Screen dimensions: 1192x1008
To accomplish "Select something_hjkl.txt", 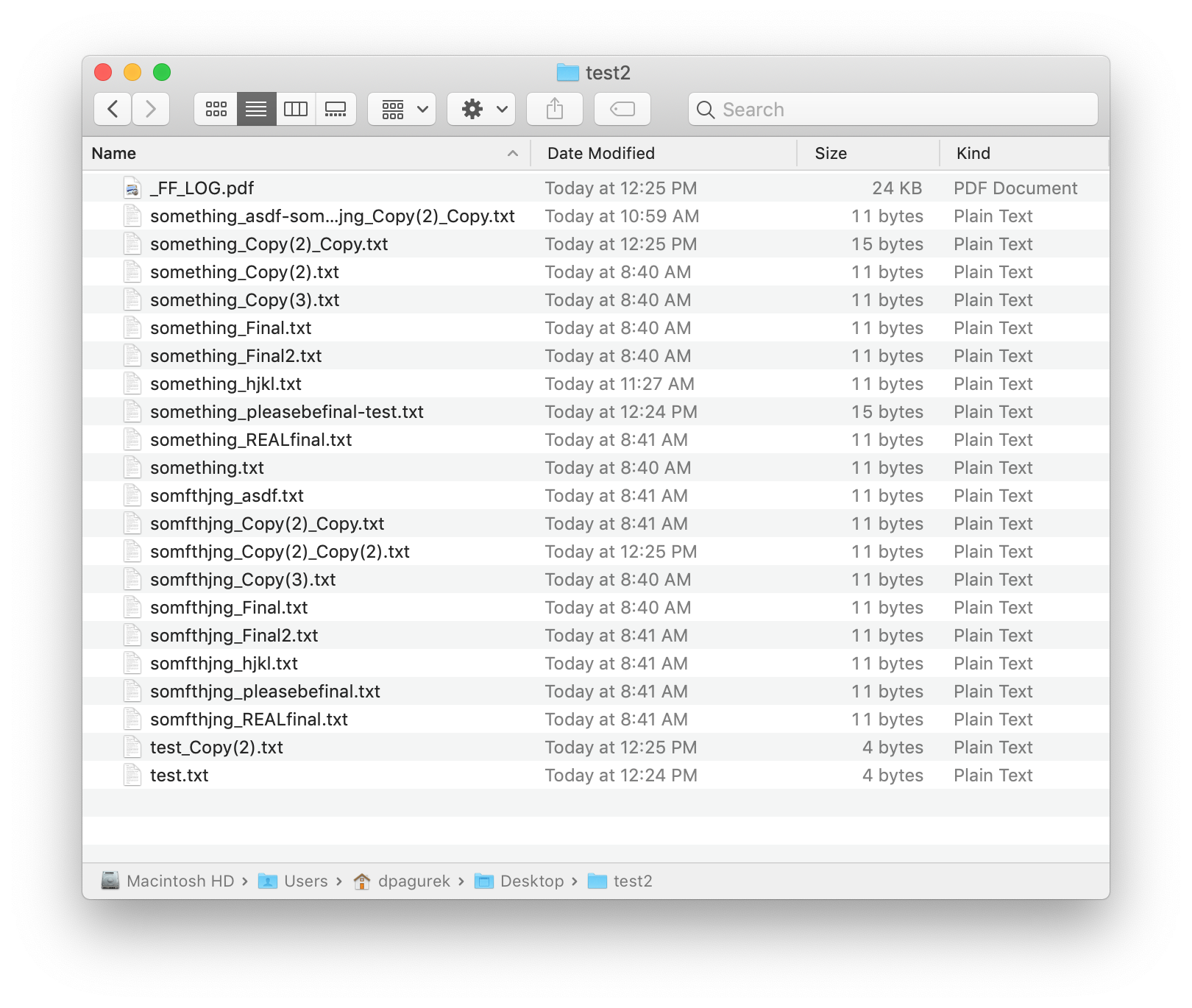I will [226, 384].
